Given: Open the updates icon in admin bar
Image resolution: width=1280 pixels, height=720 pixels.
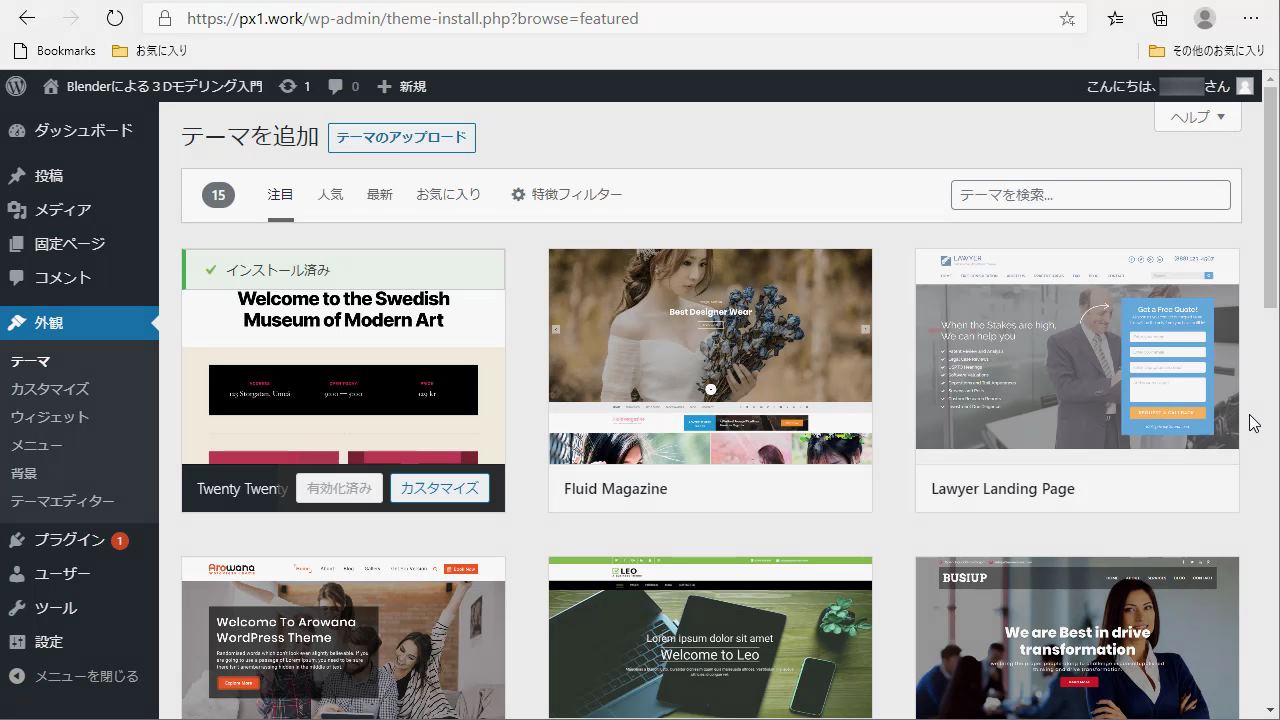Looking at the screenshot, I should [x=288, y=87].
